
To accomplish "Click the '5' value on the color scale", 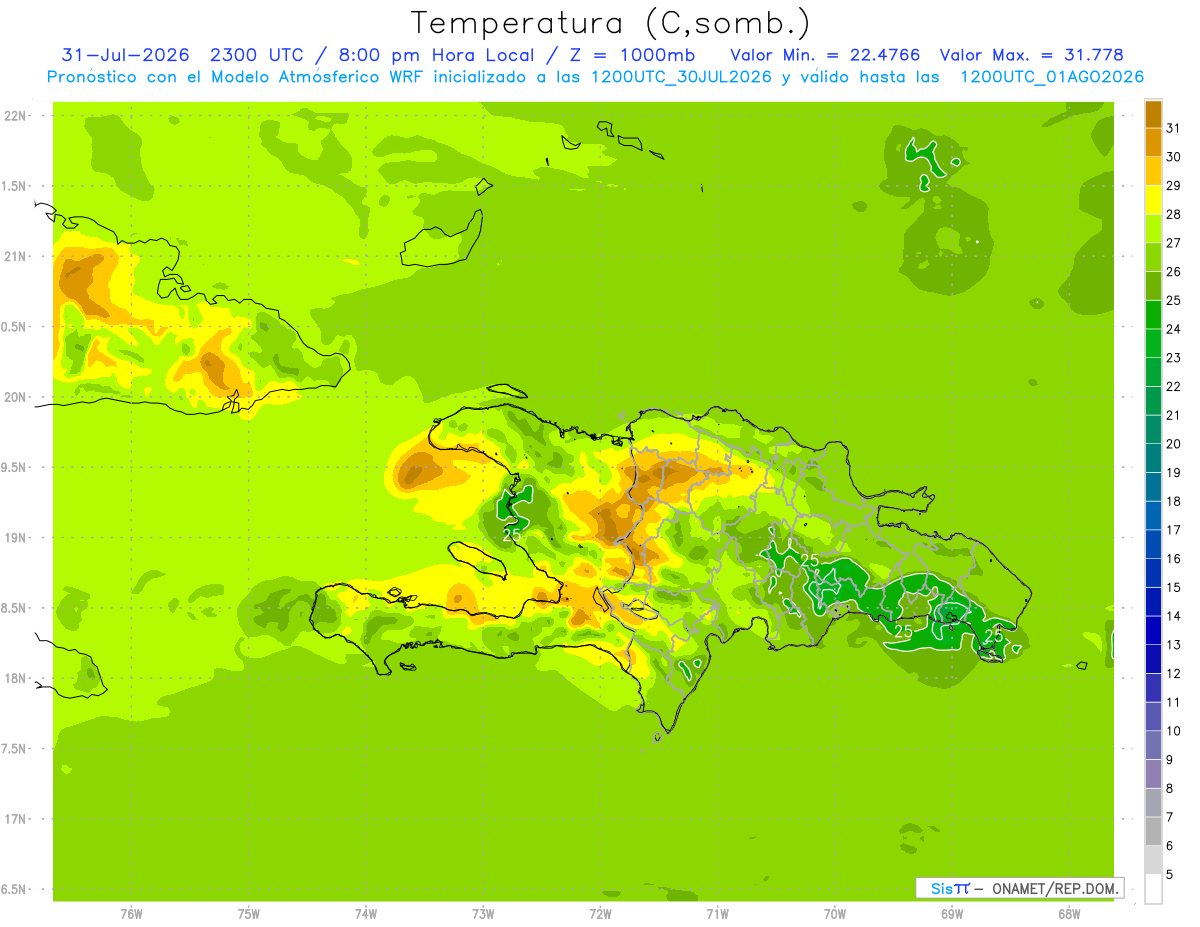I will click(x=1170, y=875).
